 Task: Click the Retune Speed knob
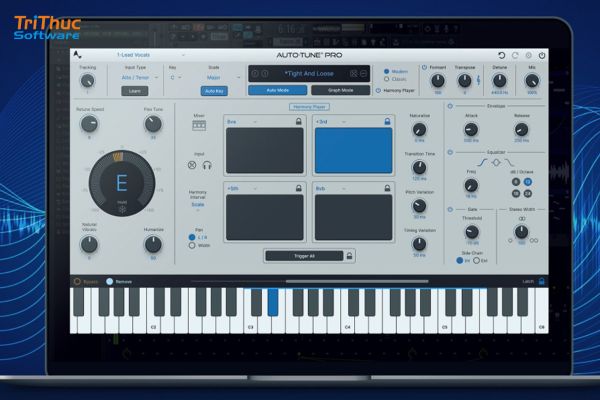tap(89, 124)
